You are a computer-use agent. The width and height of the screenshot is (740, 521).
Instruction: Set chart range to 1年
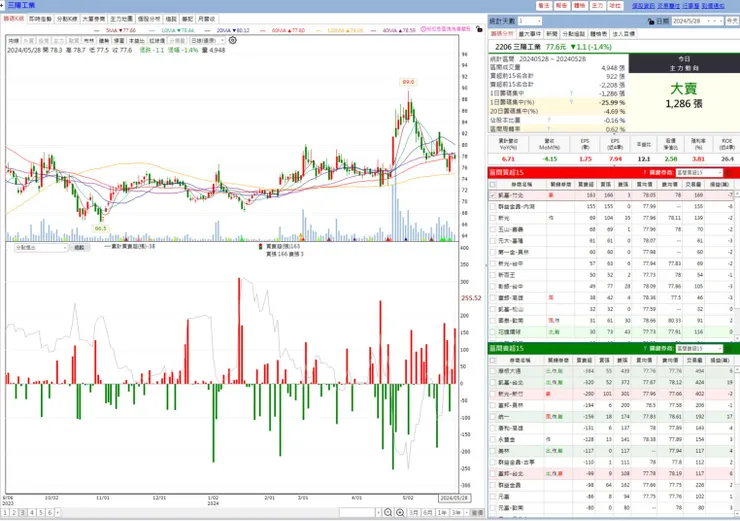442,513
